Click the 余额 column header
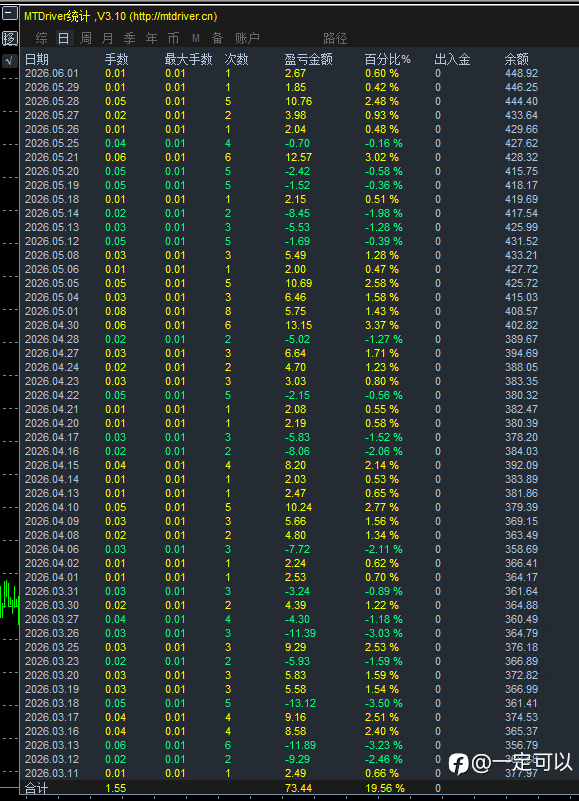The width and height of the screenshot is (579, 801). coord(517,60)
